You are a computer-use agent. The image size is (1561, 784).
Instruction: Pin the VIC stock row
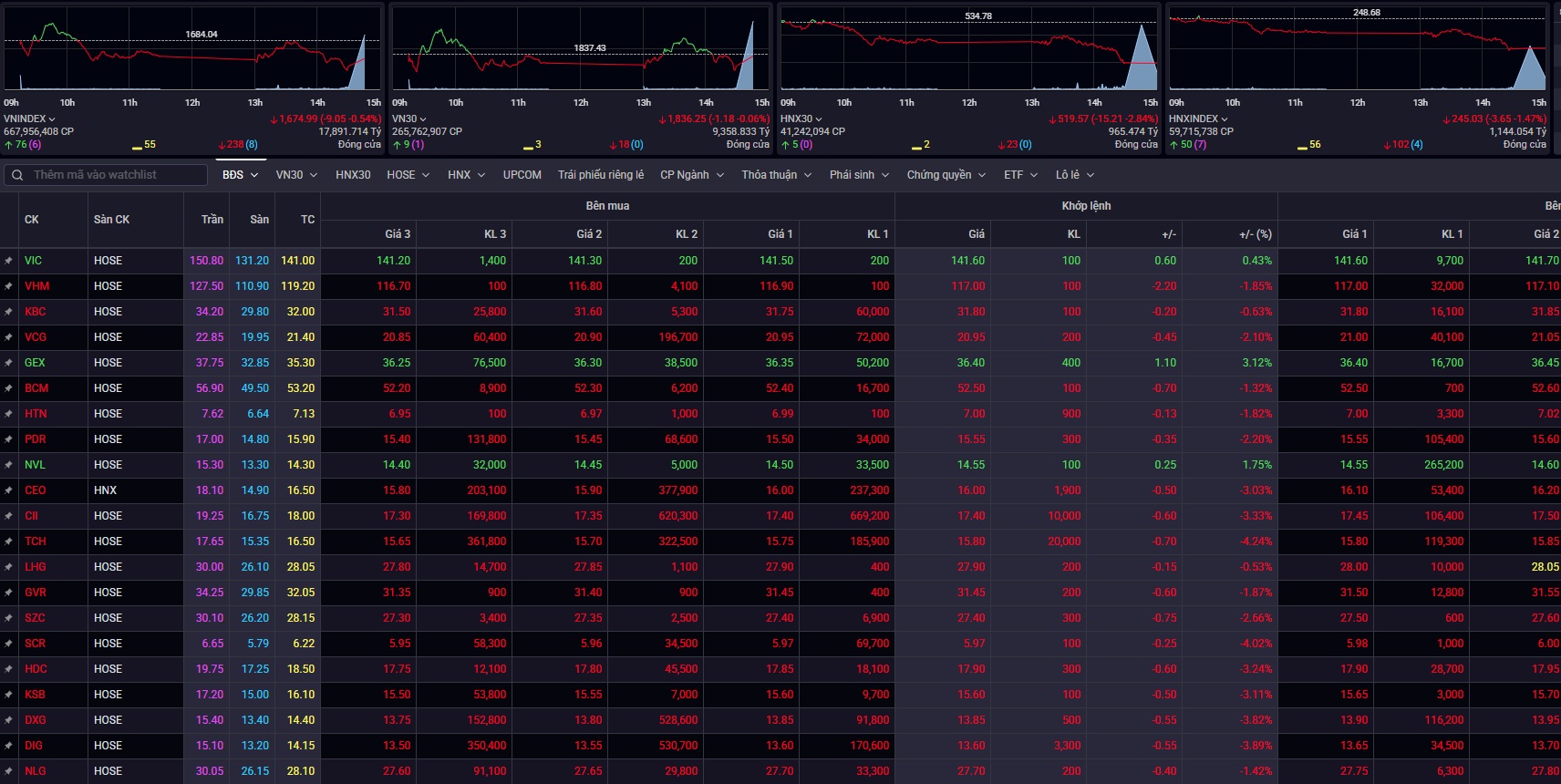pos(9,261)
